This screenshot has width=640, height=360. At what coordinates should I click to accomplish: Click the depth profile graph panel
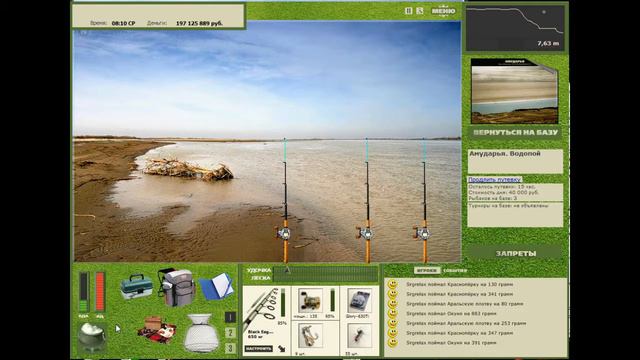tap(515, 27)
